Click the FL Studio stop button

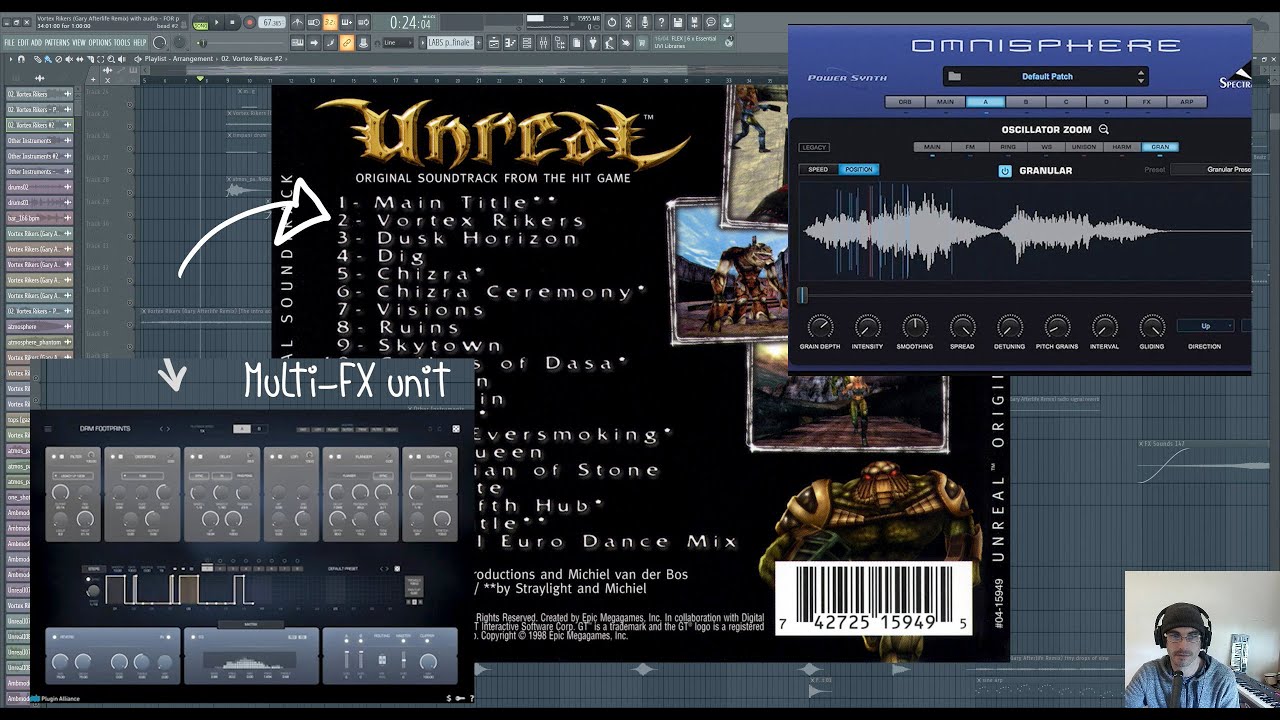point(232,22)
